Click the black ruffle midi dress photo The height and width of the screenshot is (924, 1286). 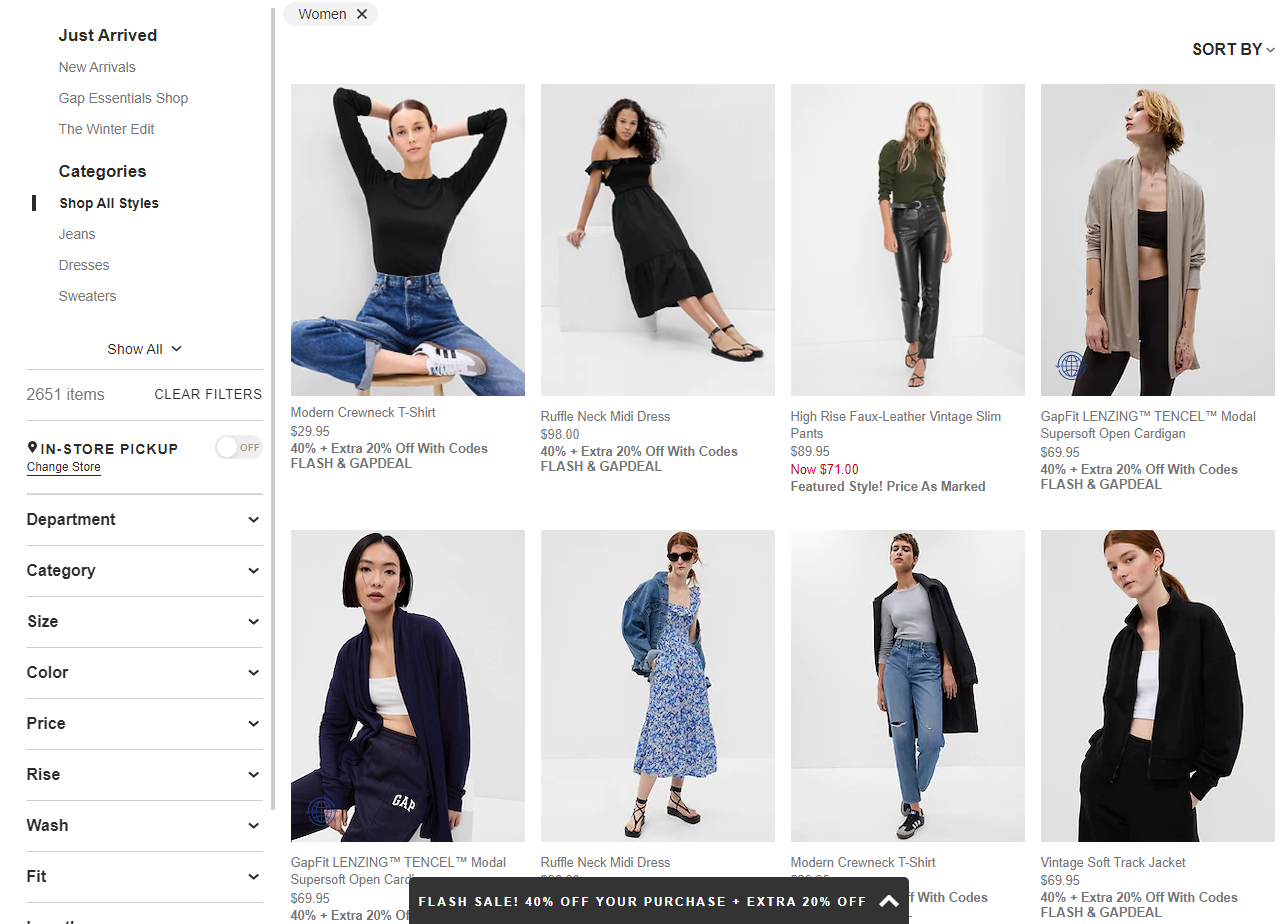click(x=658, y=240)
